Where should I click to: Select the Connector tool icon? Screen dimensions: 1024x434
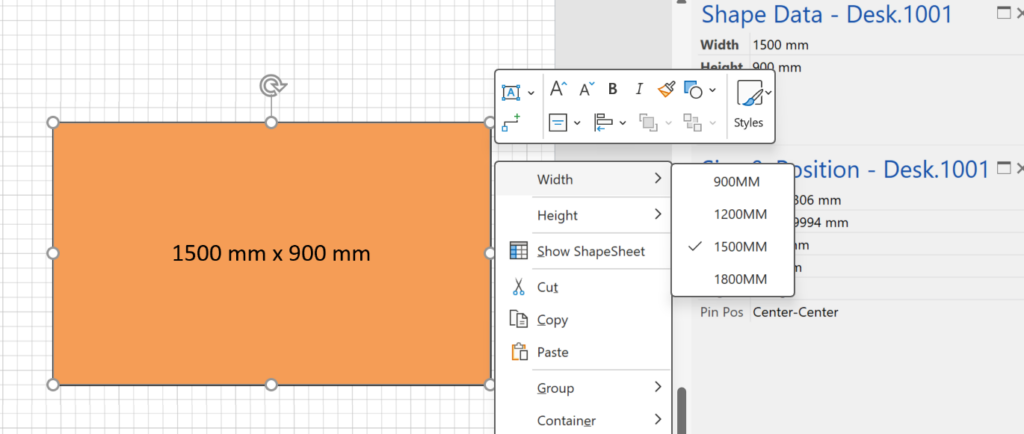pos(511,122)
